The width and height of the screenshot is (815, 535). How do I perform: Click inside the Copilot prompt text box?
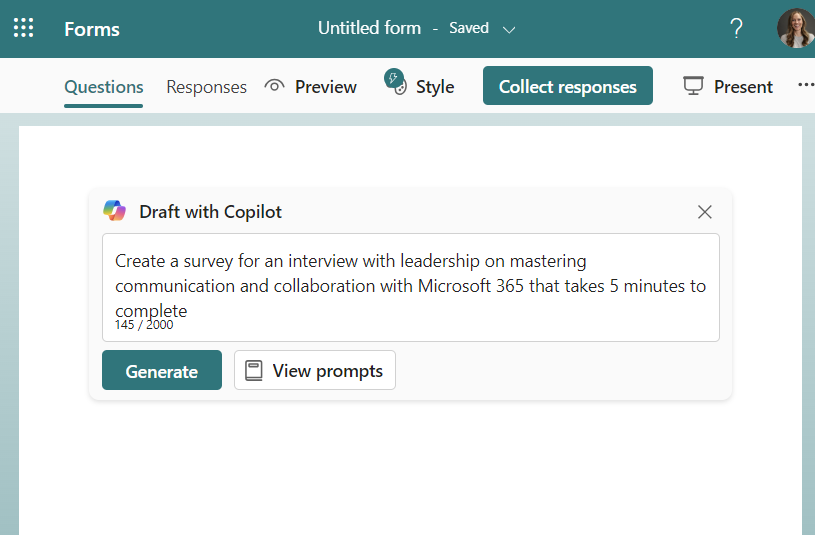411,288
